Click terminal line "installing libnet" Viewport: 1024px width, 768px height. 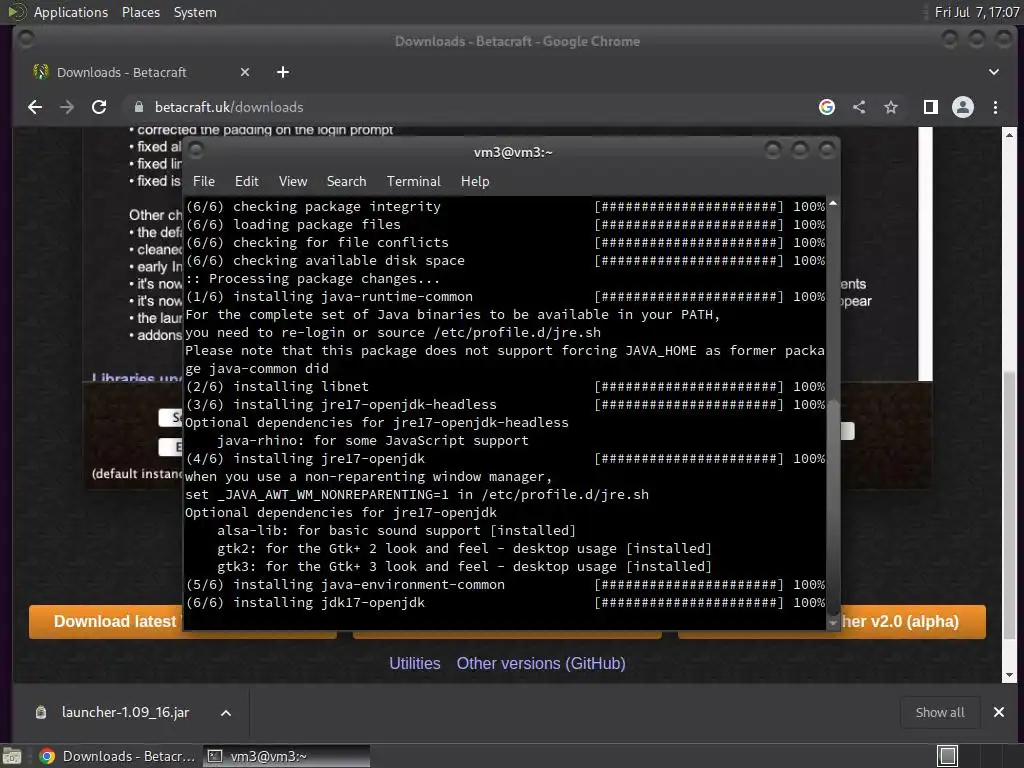pos(300,387)
